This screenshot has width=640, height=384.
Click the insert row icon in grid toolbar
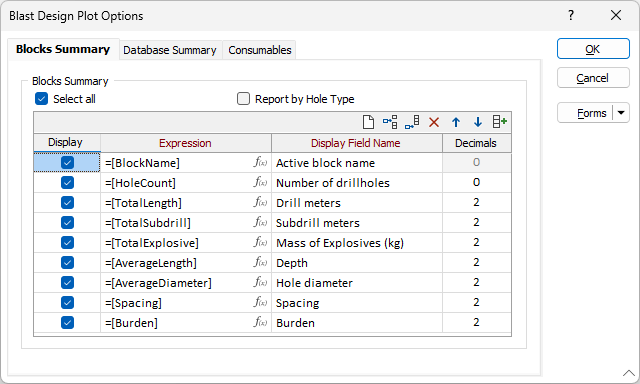(390, 122)
